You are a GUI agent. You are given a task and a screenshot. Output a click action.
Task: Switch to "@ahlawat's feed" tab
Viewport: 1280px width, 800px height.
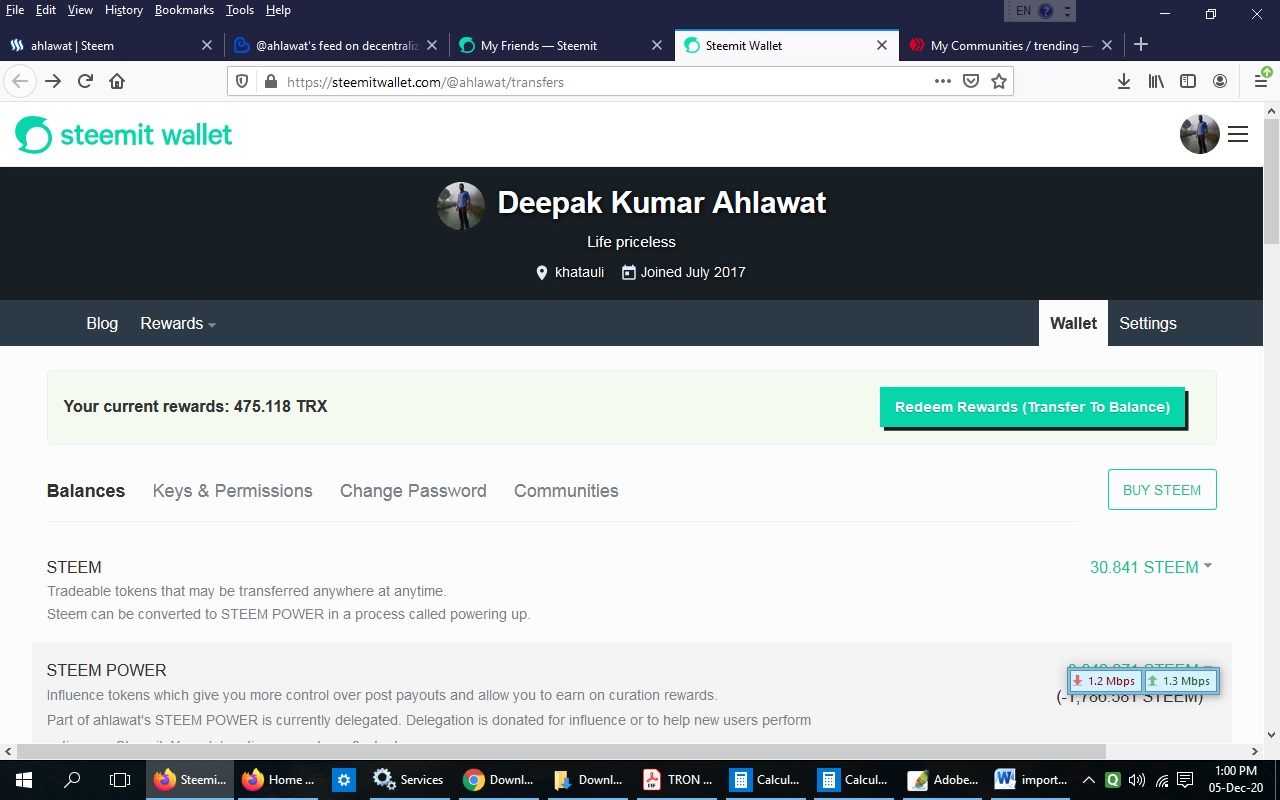tap(335, 45)
